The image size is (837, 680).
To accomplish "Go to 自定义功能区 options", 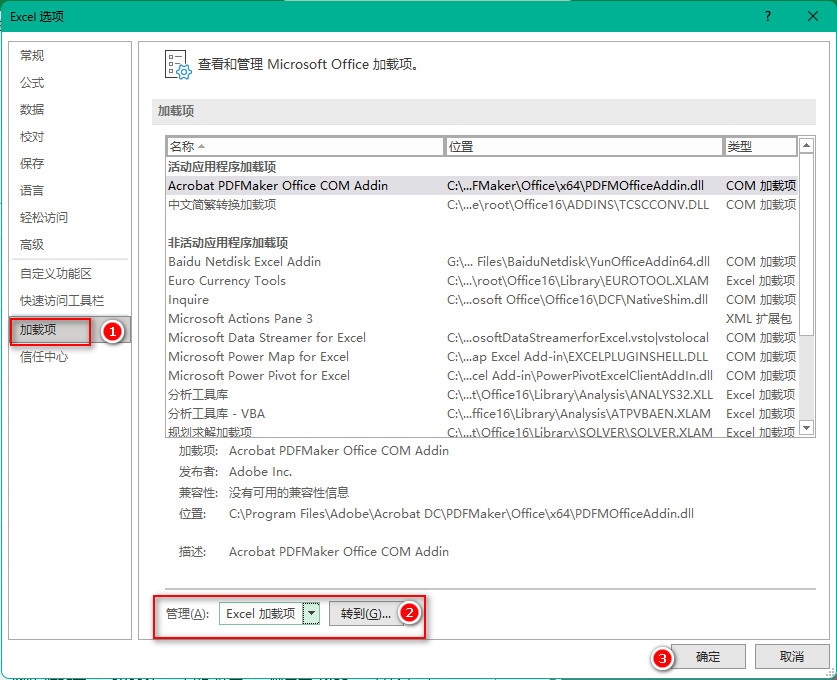I will point(56,273).
